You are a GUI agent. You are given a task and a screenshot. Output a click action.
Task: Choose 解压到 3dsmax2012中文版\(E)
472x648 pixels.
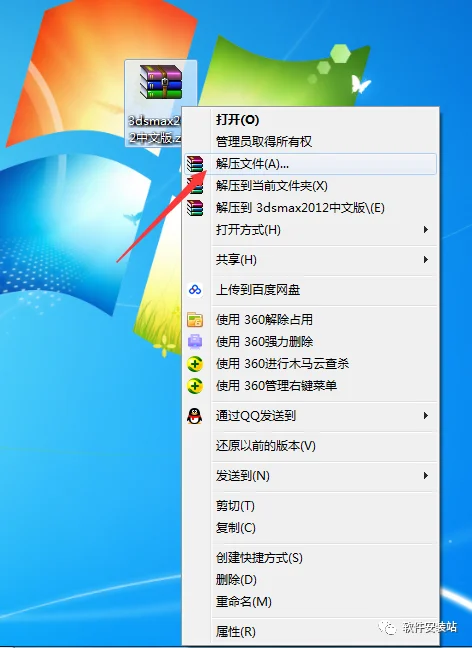click(310, 208)
